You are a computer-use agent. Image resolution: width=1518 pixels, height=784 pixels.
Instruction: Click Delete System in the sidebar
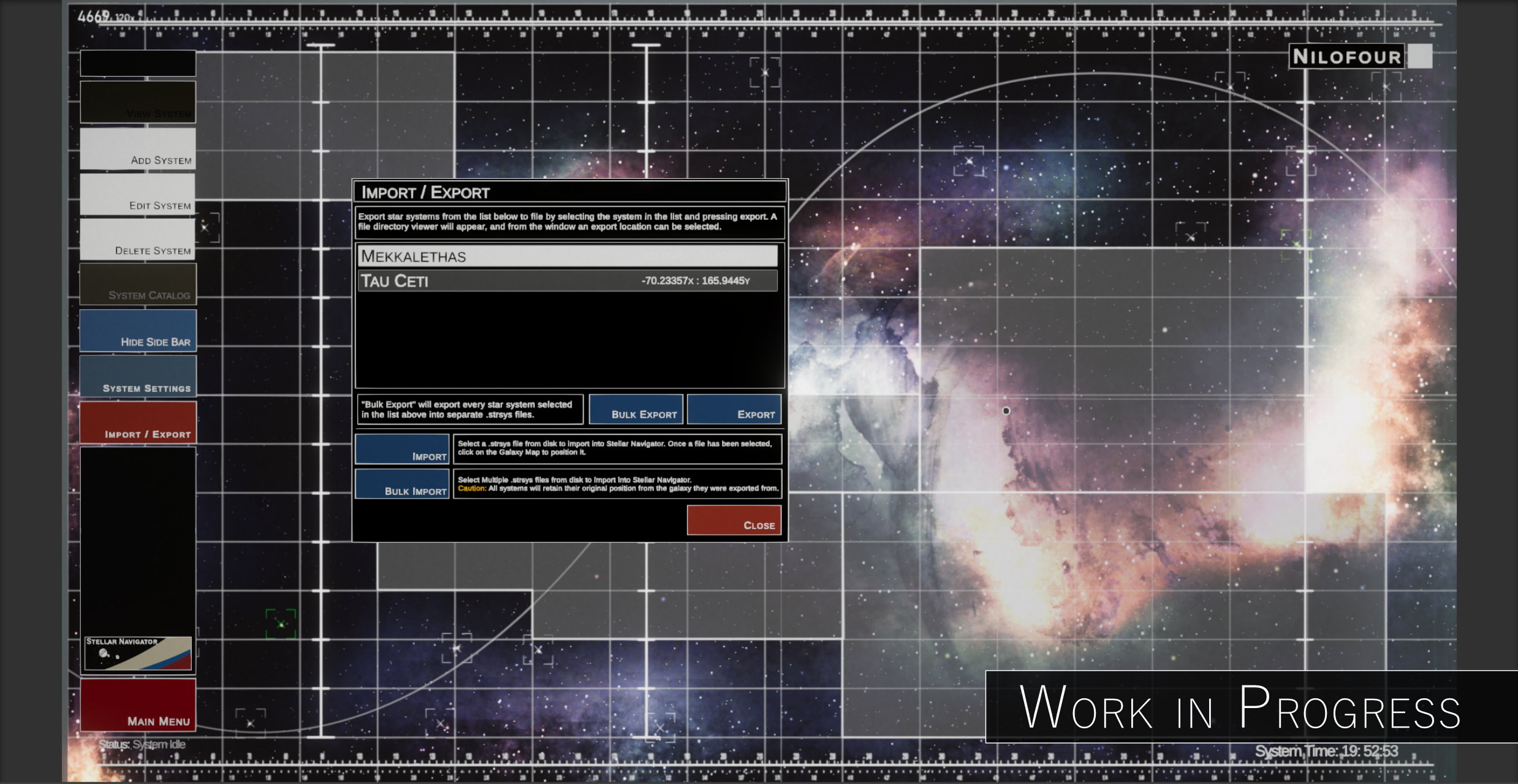coord(138,240)
